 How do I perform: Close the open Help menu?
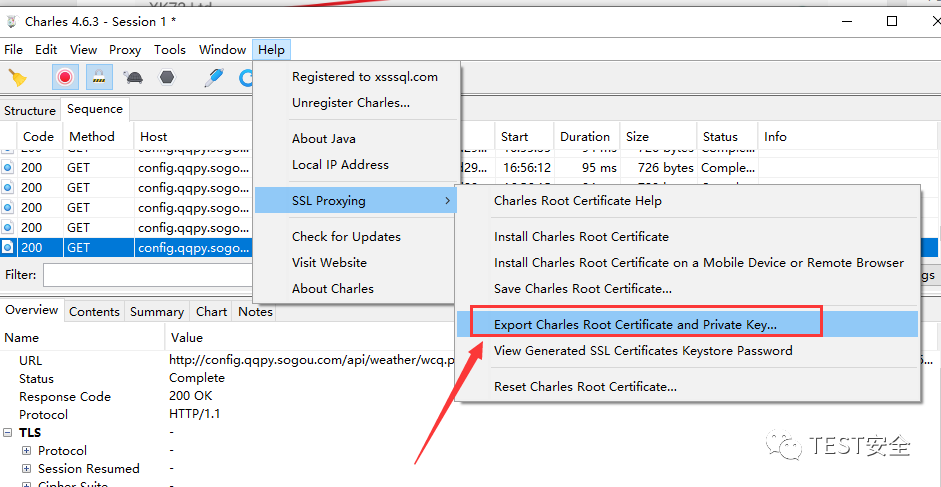(272, 50)
